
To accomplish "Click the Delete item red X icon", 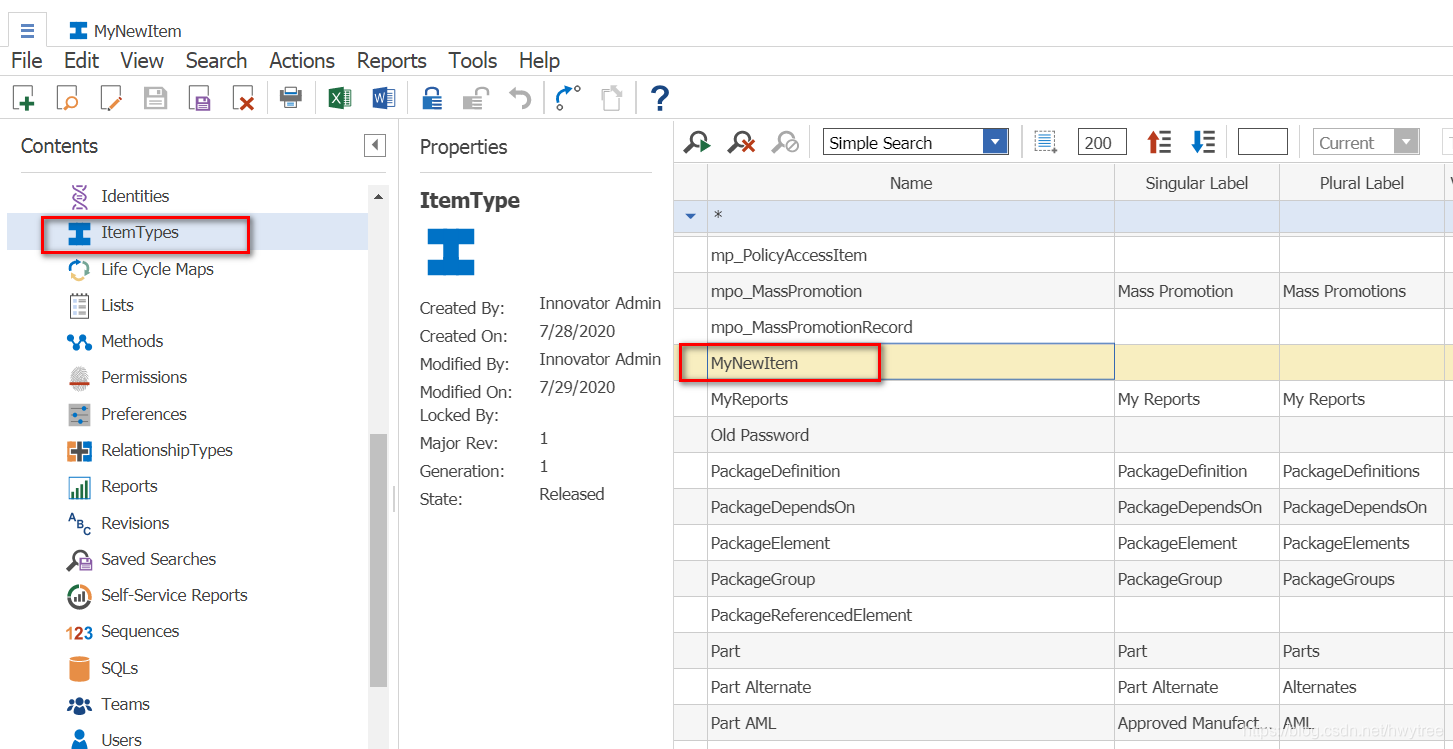I will click(x=243, y=98).
